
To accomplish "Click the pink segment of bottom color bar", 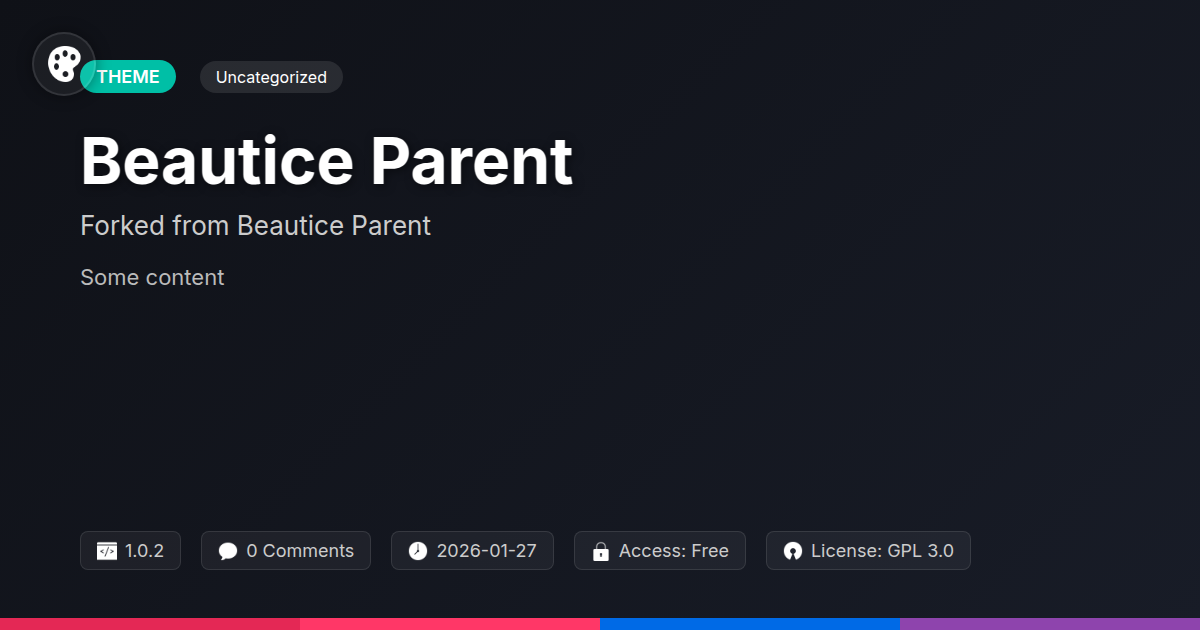I will (x=450, y=624).
